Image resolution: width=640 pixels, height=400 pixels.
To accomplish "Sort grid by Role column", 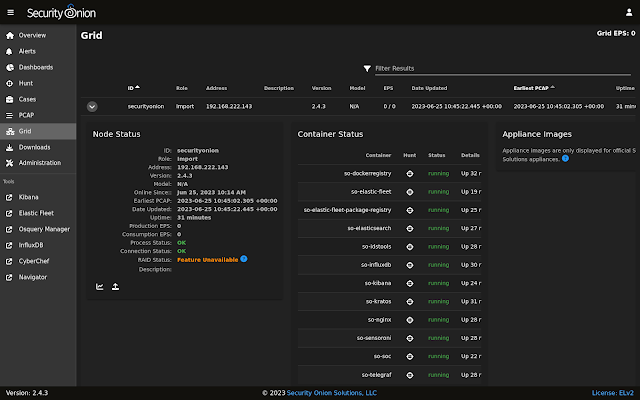I will click(182, 88).
